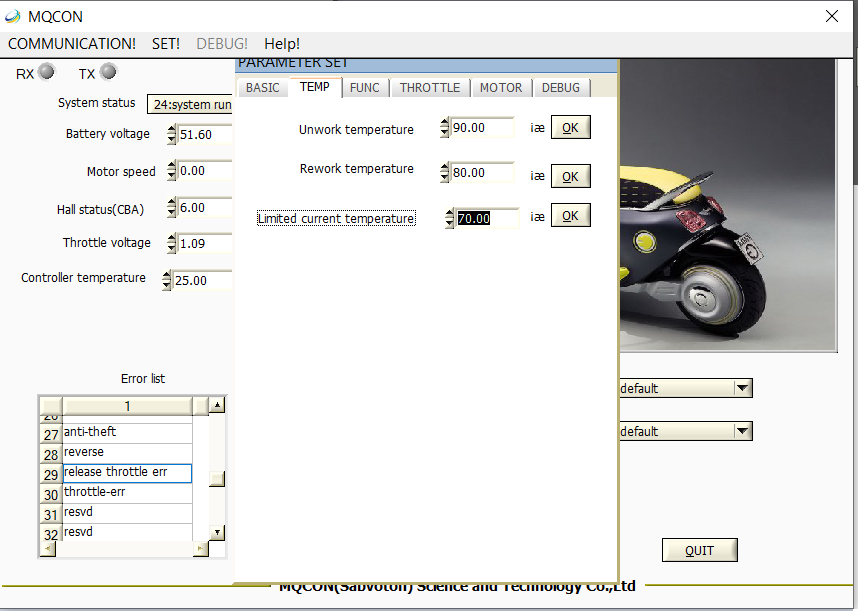Open the SET! menu
The width and height of the screenshot is (858, 611).
coord(166,44)
